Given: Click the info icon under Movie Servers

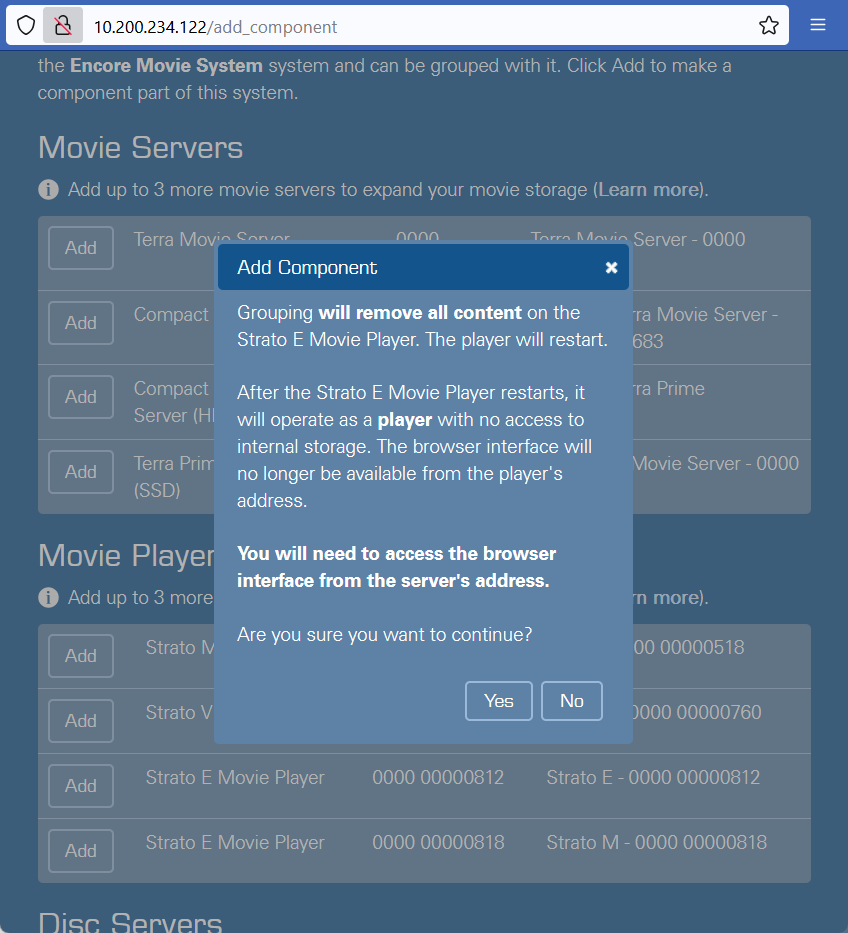Looking at the screenshot, I should coord(48,189).
